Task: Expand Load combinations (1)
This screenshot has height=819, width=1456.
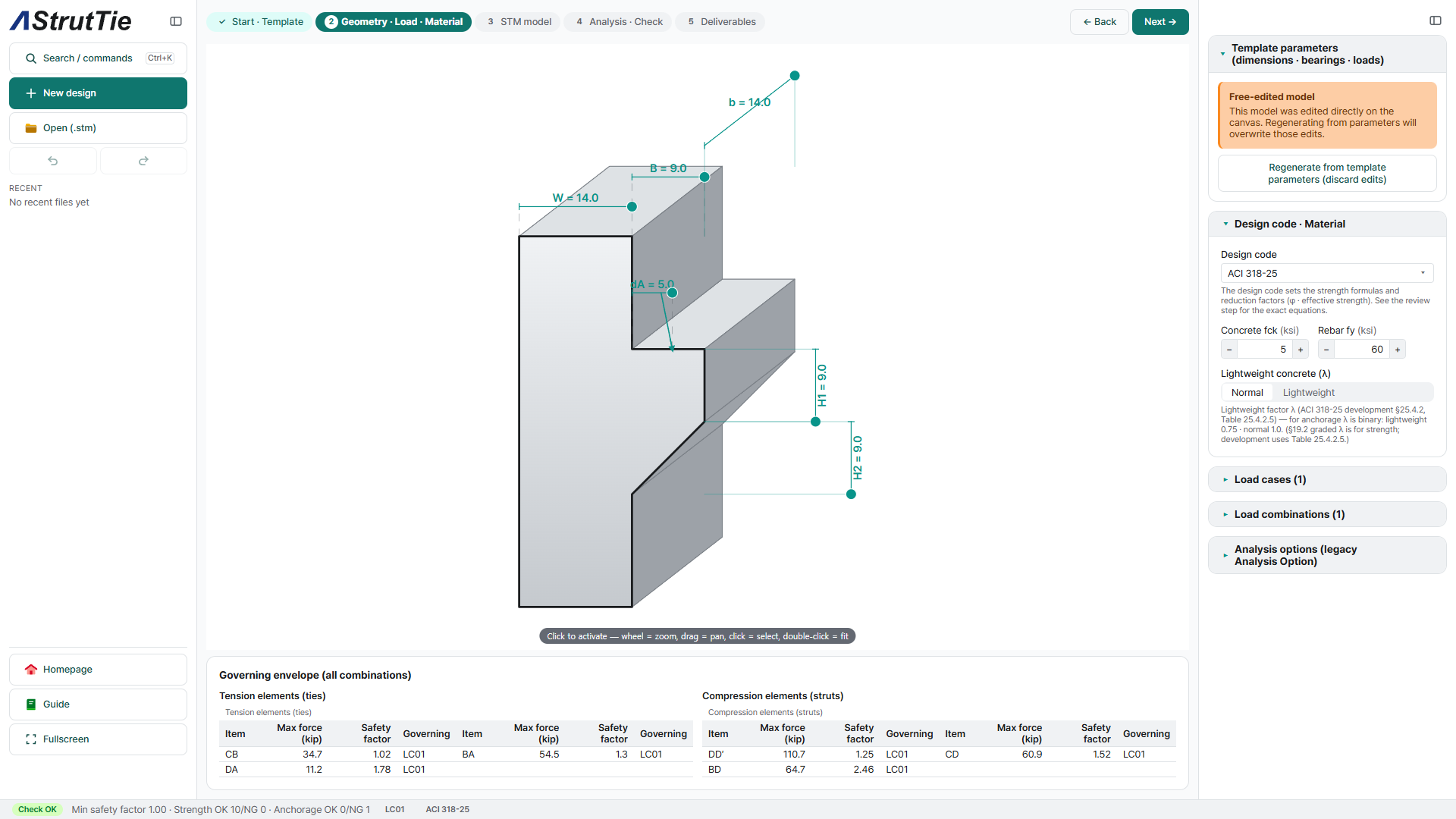Action: click(1327, 514)
